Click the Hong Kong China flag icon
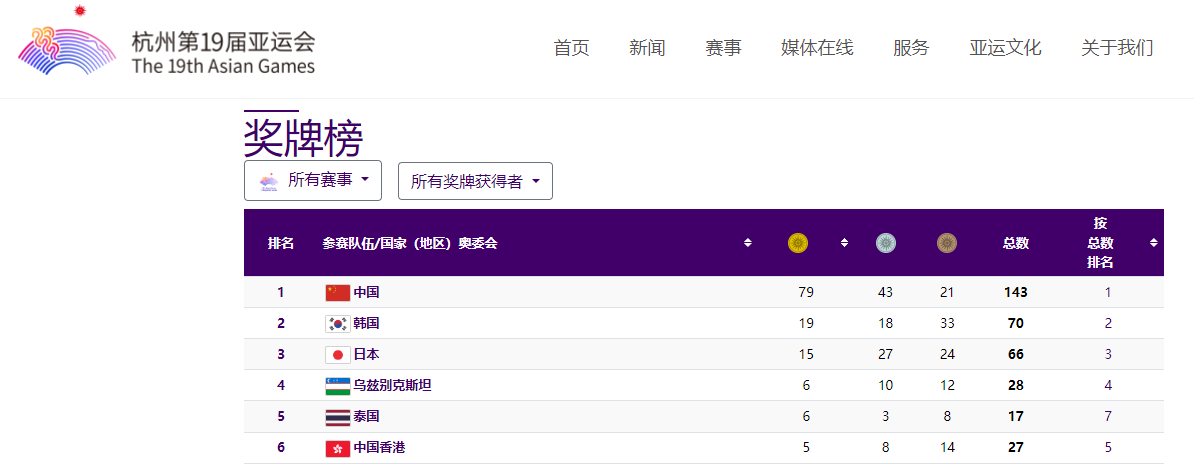Image resolution: width=1194 pixels, height=464 pixels. [x=338, y=448]
